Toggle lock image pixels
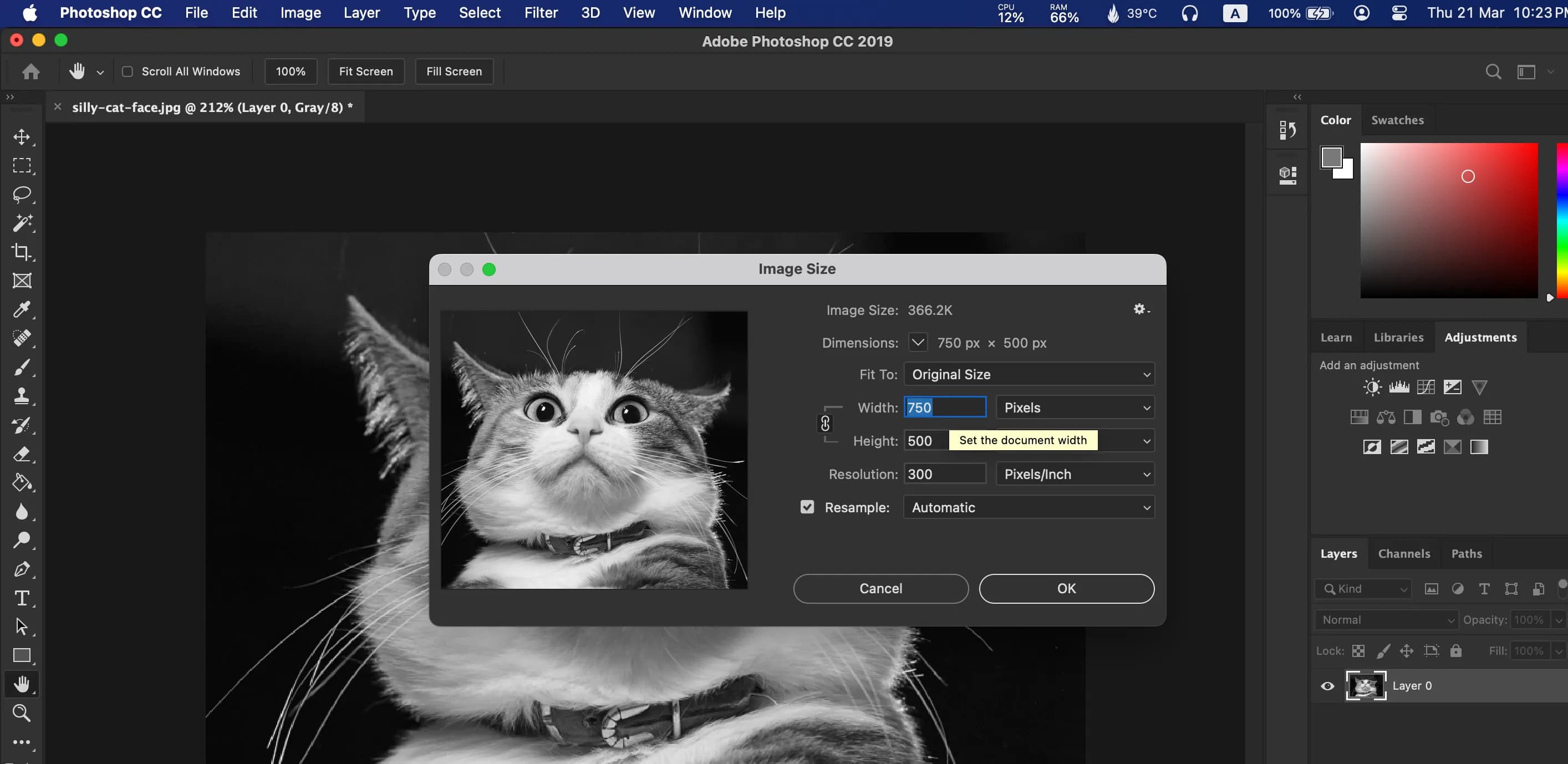 tap(1383, 651)
